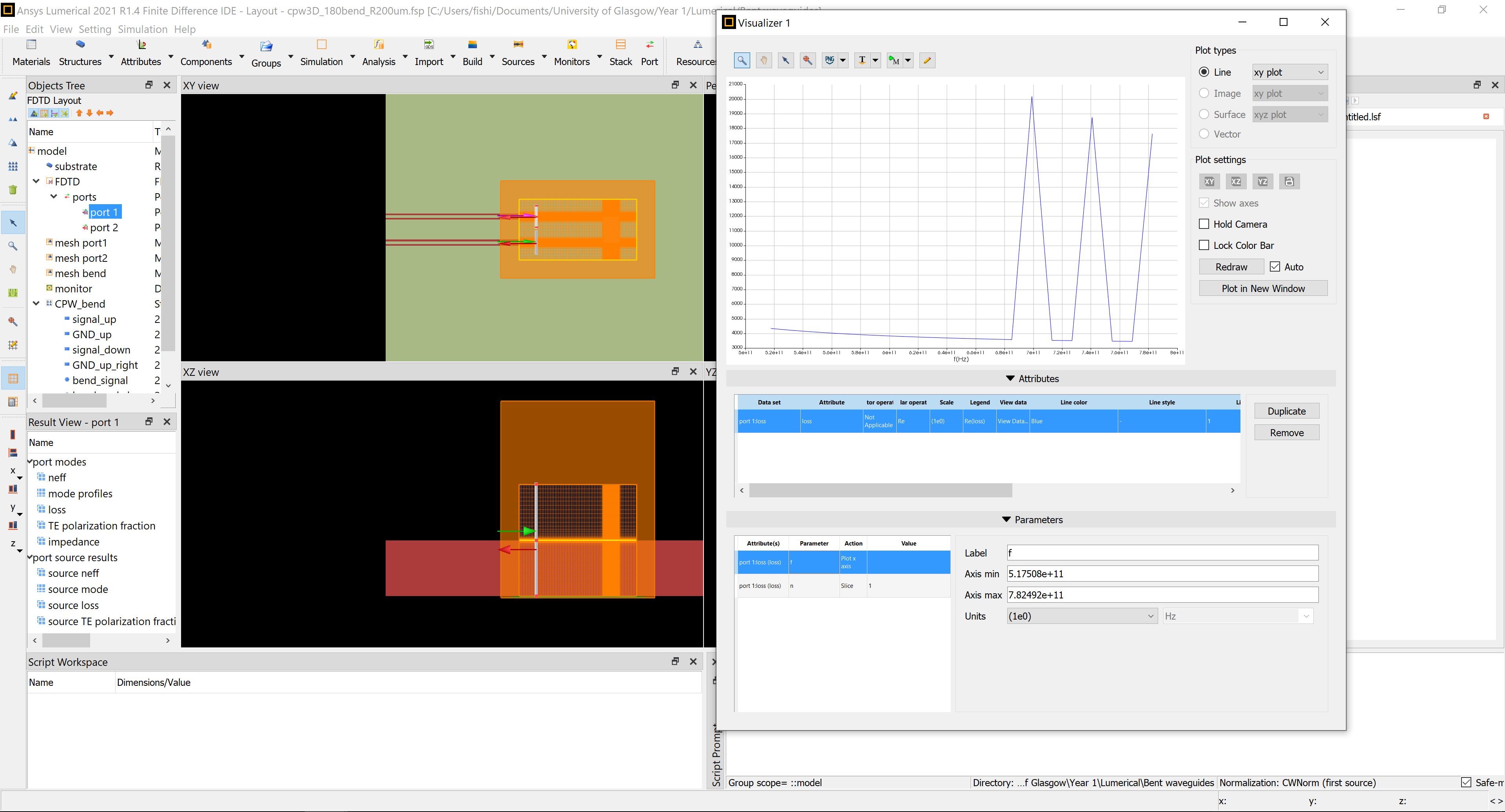This screenshot has height=812, width=1505.
Task: Click the zoom extent tool in Visualizer
Action: point(808,60)
